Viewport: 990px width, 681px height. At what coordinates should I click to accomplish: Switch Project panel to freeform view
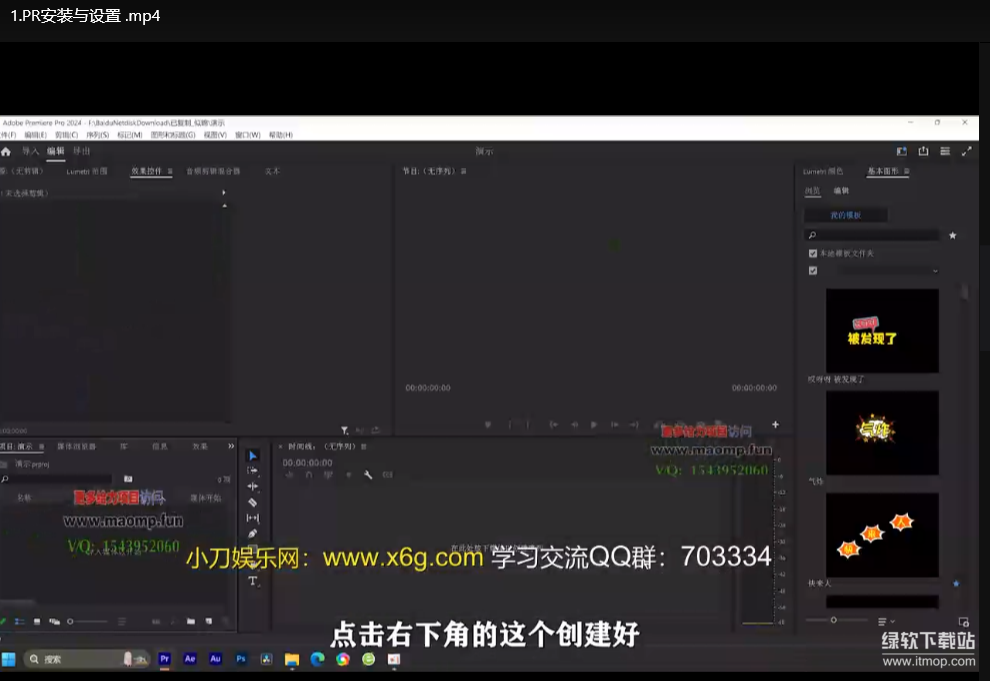[54, 622]
